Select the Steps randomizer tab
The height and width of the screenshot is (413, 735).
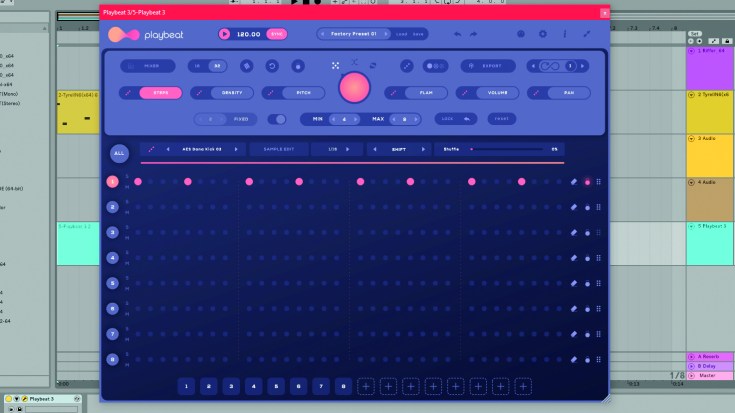tap(161, 93)
